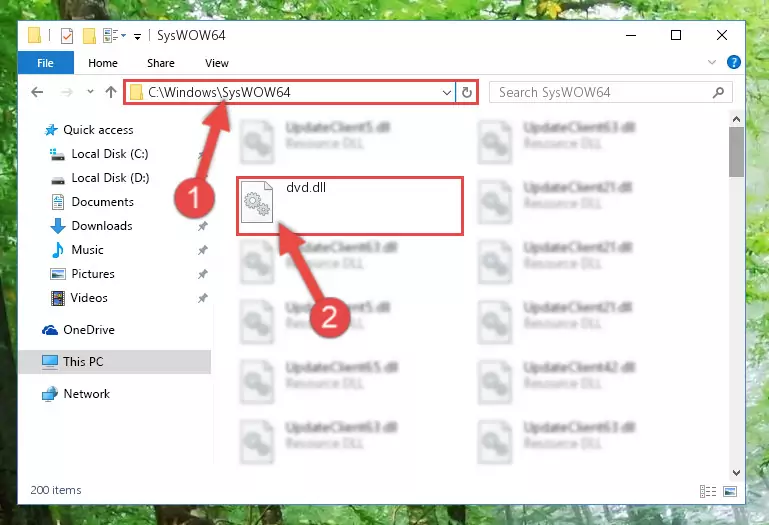Open Music folder in sidebar

tap(87, 250)
